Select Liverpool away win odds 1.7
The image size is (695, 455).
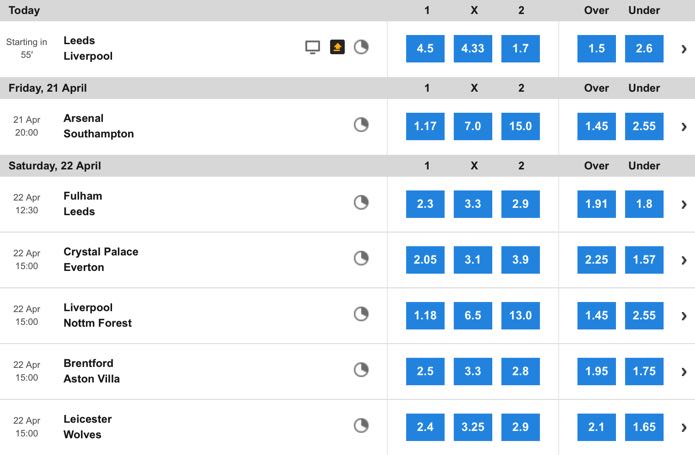pyautogui.click(x=520, y=48)
